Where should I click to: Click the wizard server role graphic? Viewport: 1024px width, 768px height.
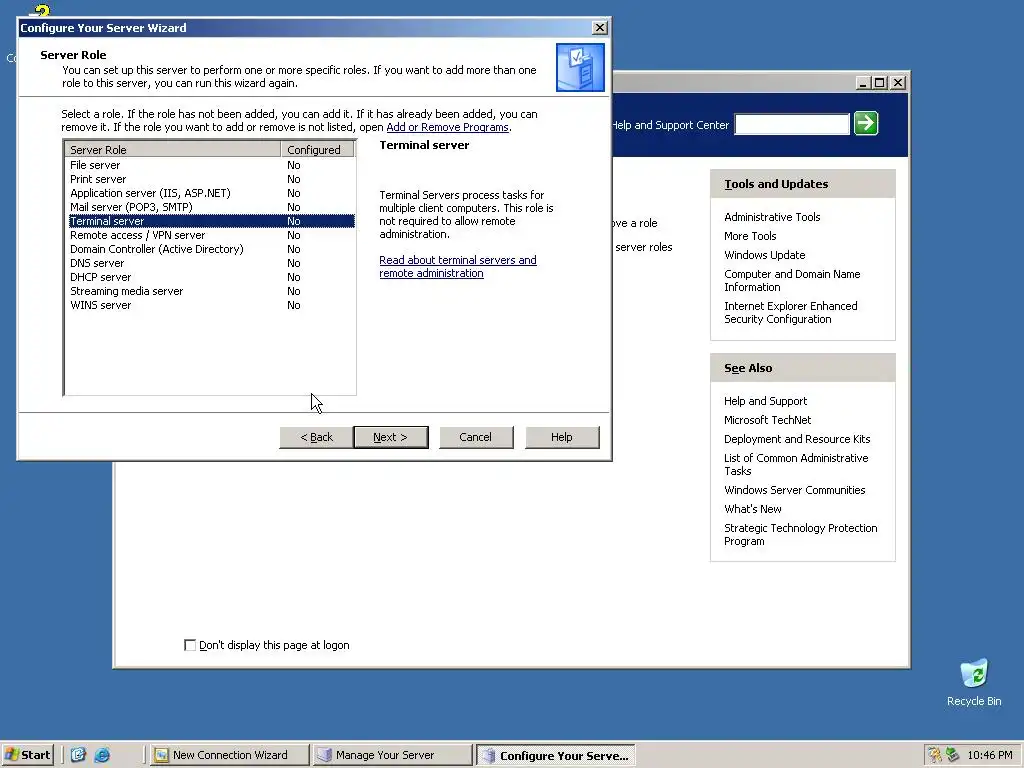click(x=580, y=68)
